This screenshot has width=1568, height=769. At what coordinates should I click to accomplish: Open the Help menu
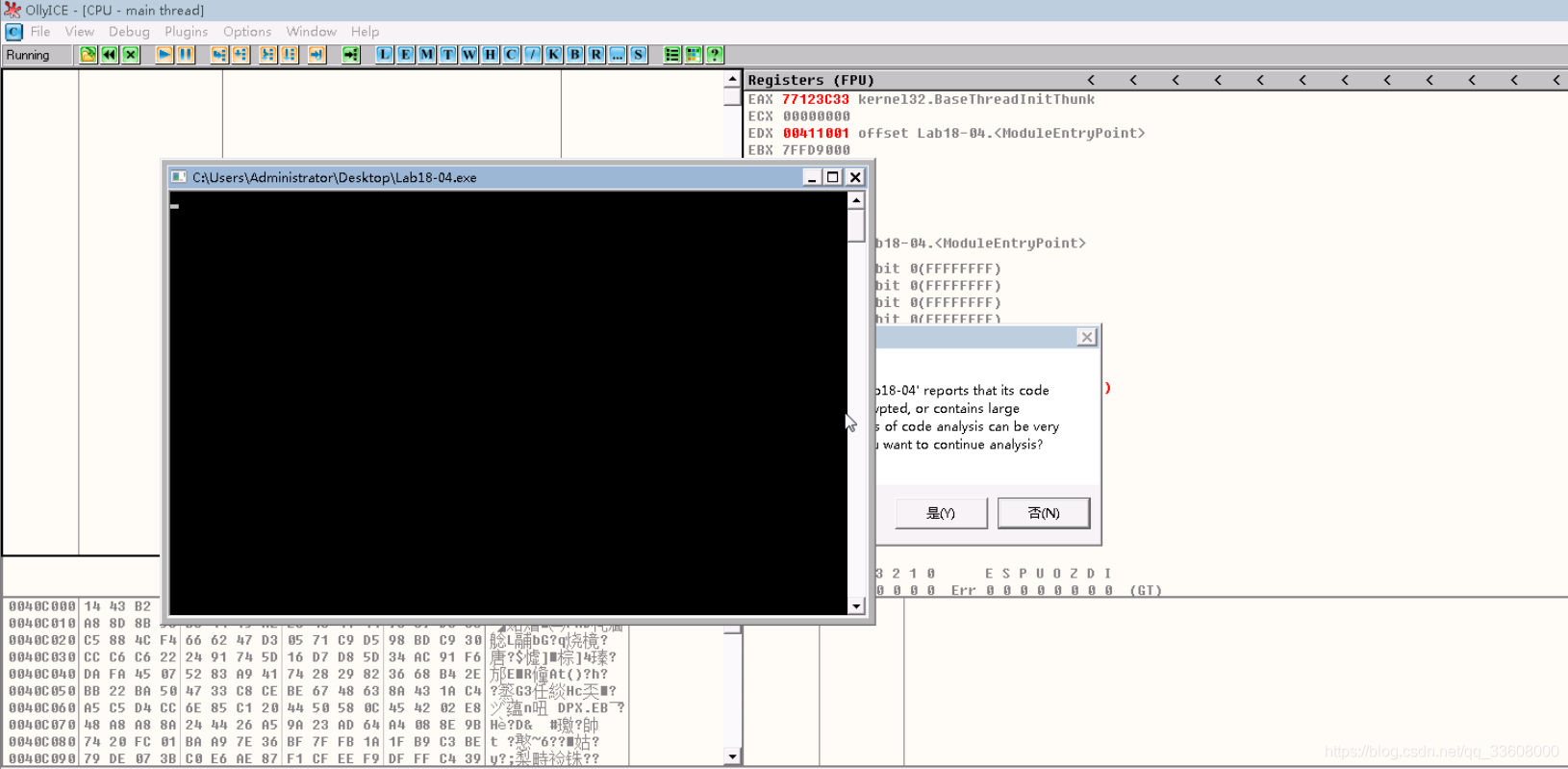[x=365, y=32]
